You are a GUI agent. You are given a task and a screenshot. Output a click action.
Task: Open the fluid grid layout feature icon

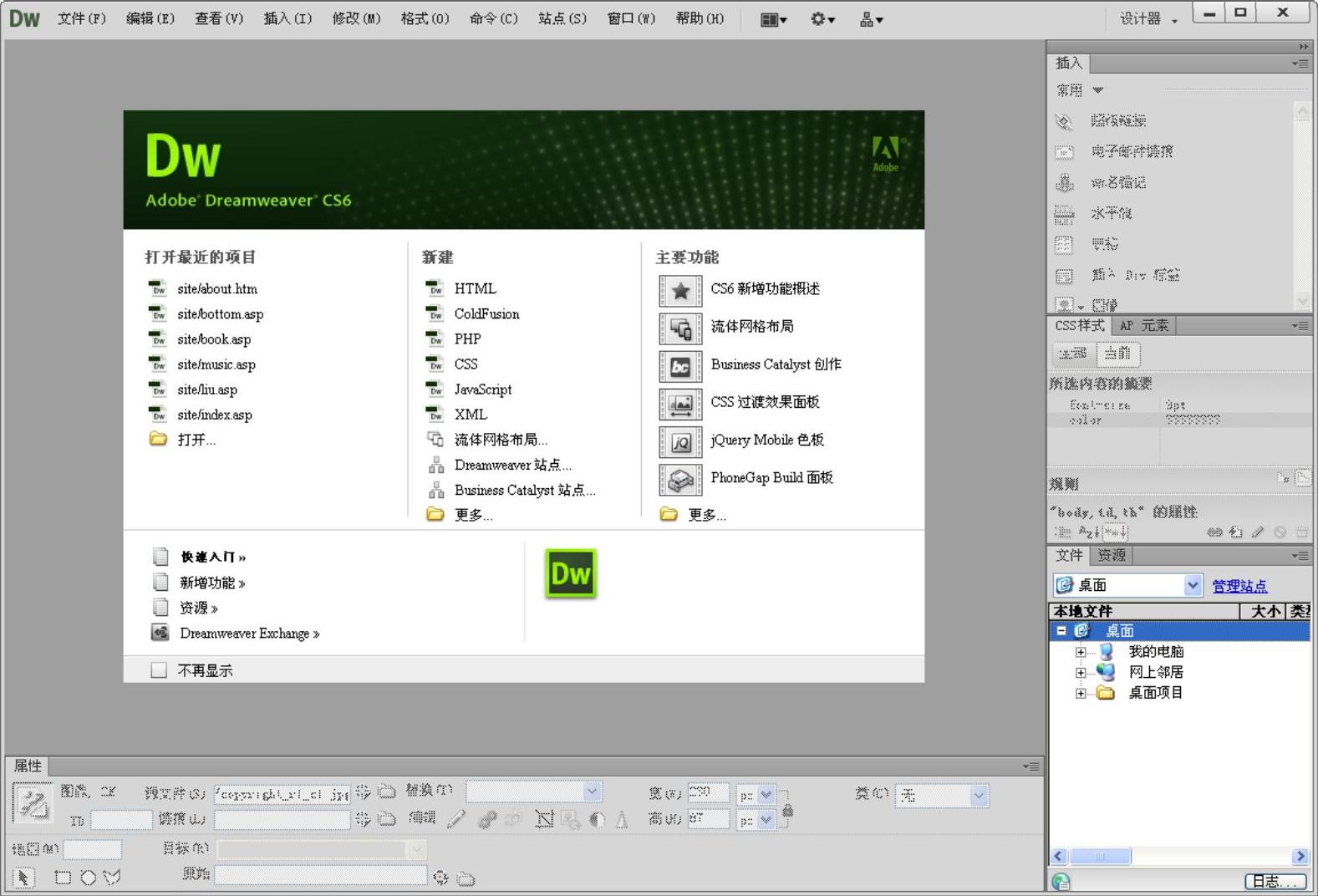680,328
